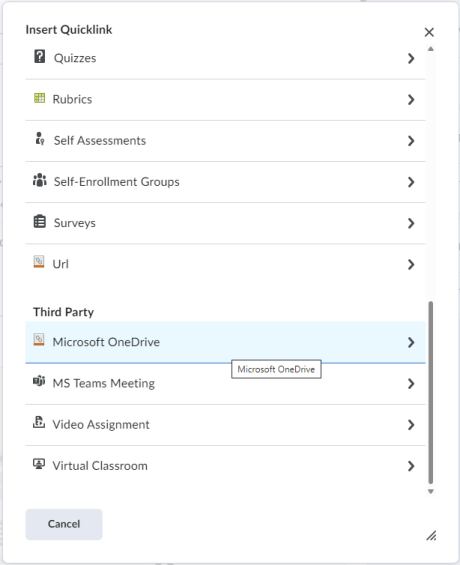Viewport: 460px width, 565px height.
Task: Select the Surveys quicklink option
Action: point(225,223)
